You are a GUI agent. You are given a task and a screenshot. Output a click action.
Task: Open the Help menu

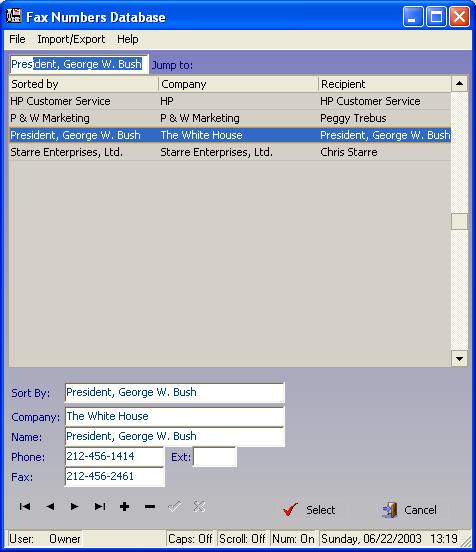coord(127,39)
